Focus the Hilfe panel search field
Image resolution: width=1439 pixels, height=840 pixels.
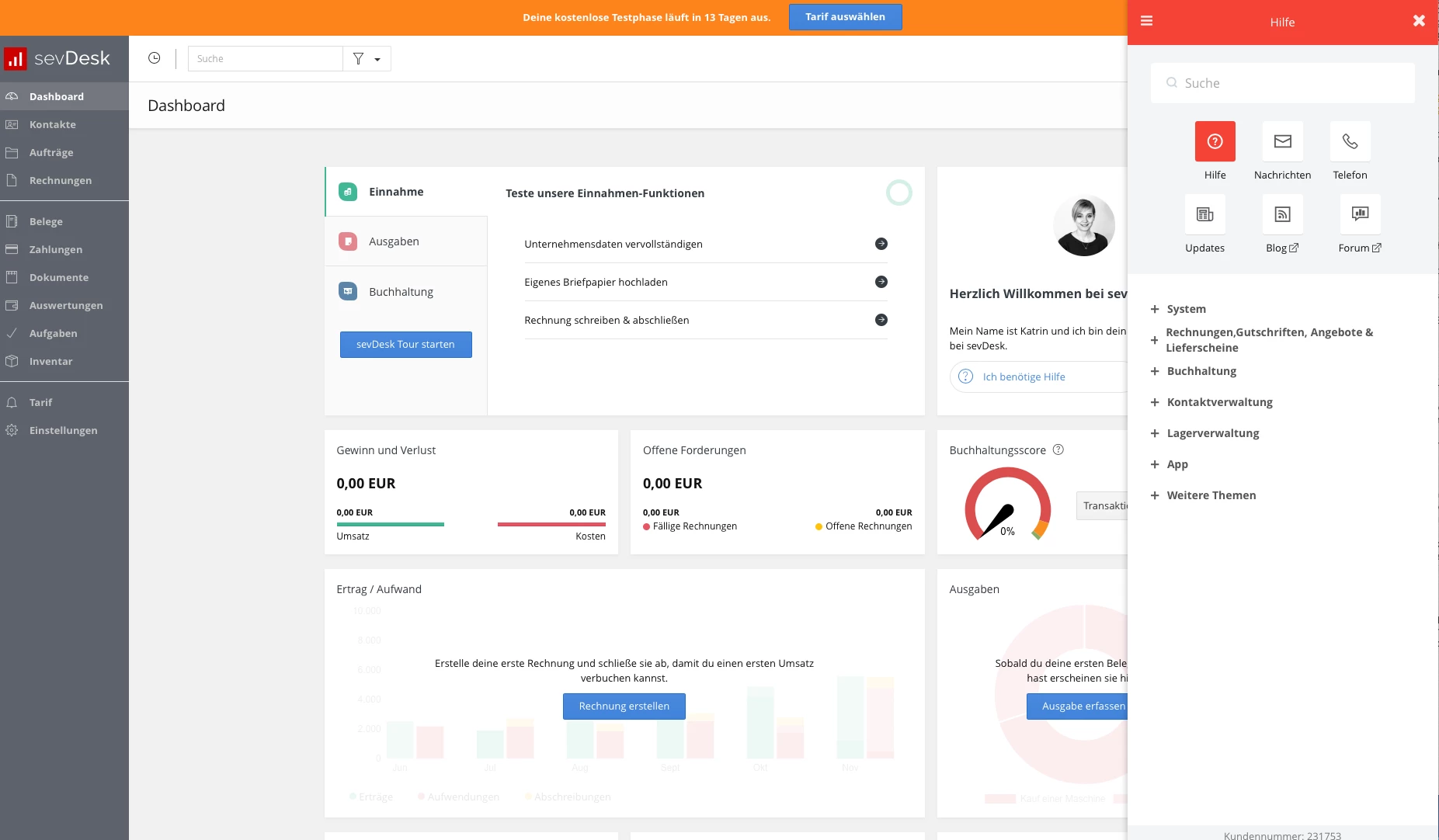(1282, 83)
